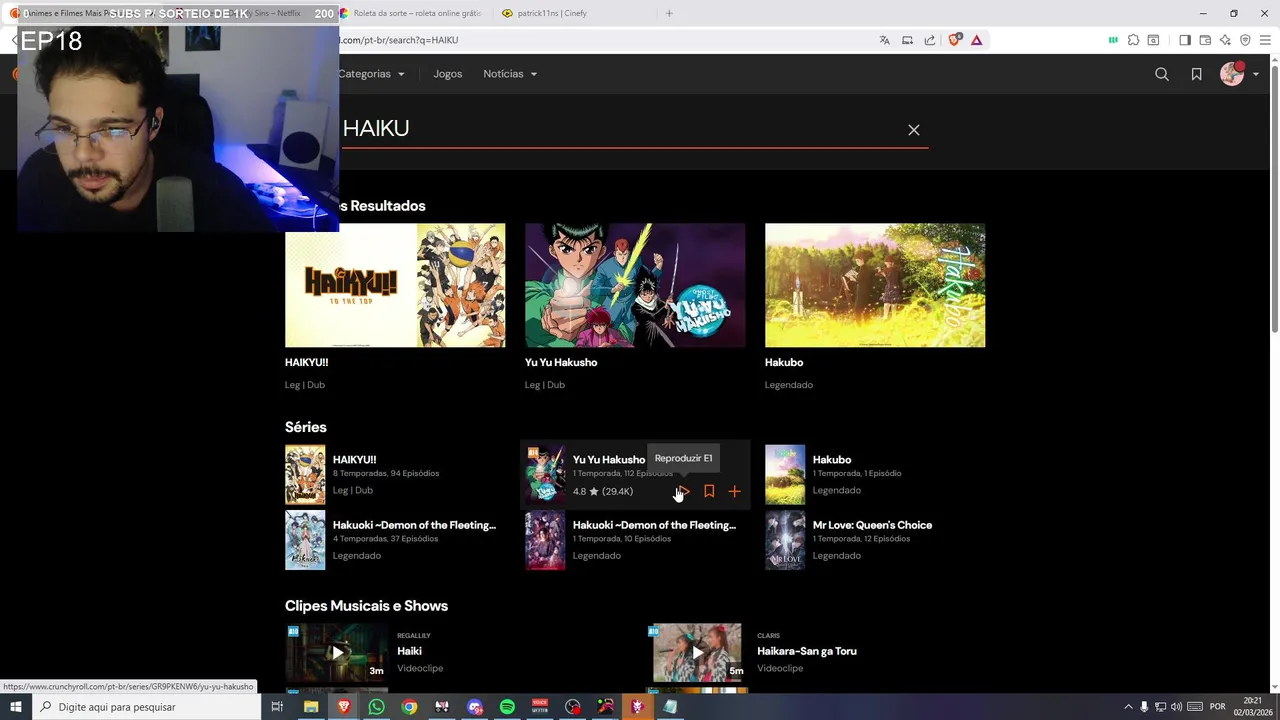Click the share page icon in address bar
The height and width of the screenshot is (720, 1280).
click(x=930, y=40)
